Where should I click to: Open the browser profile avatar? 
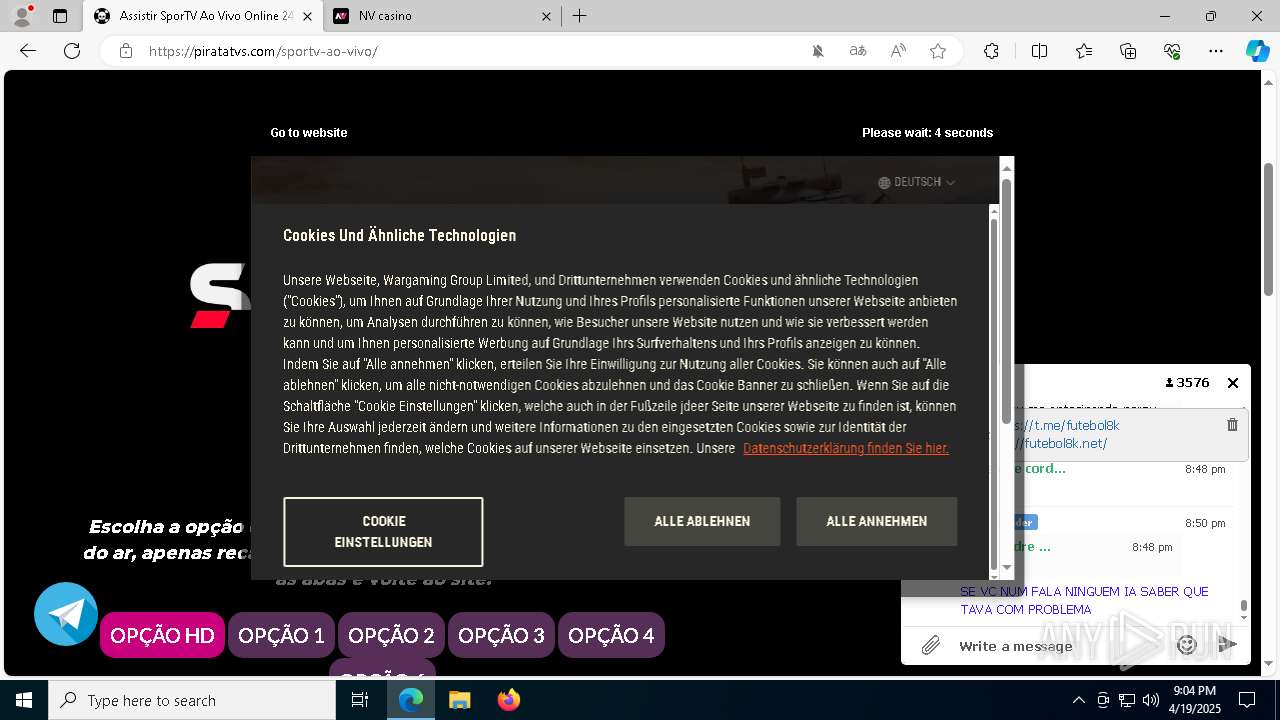pyautogui.click(x=22, y=16)
